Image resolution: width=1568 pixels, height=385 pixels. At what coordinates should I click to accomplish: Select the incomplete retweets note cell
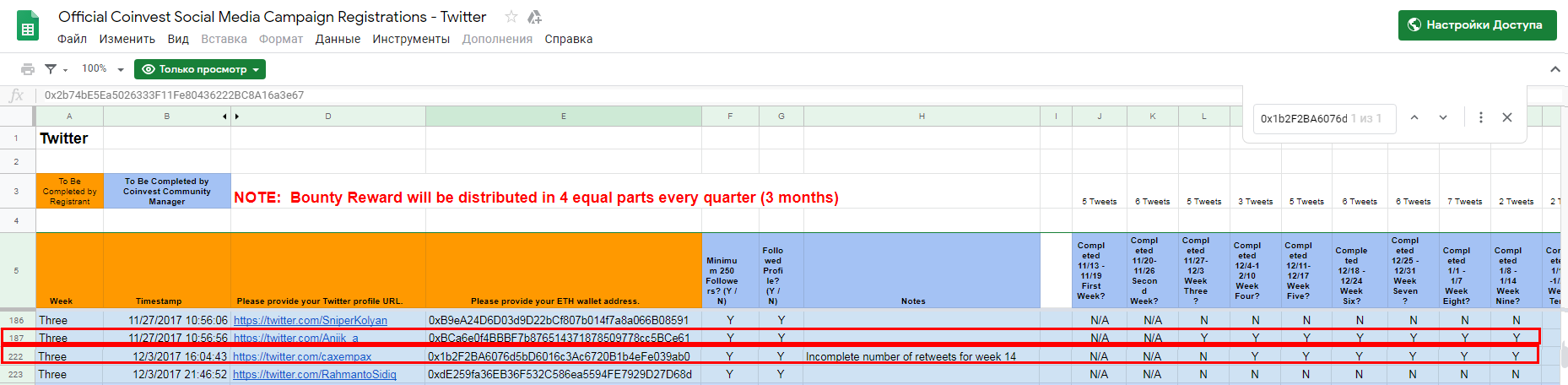[x=922, y=356]
